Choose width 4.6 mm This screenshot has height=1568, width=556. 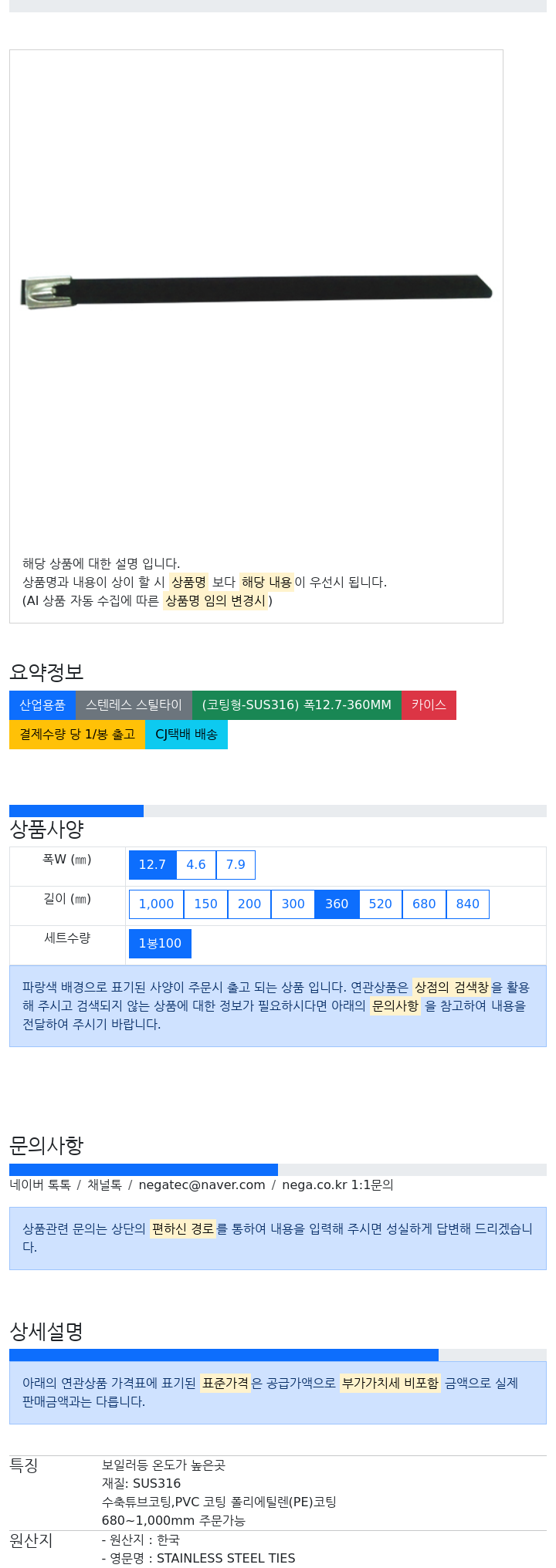click(196, 865)
